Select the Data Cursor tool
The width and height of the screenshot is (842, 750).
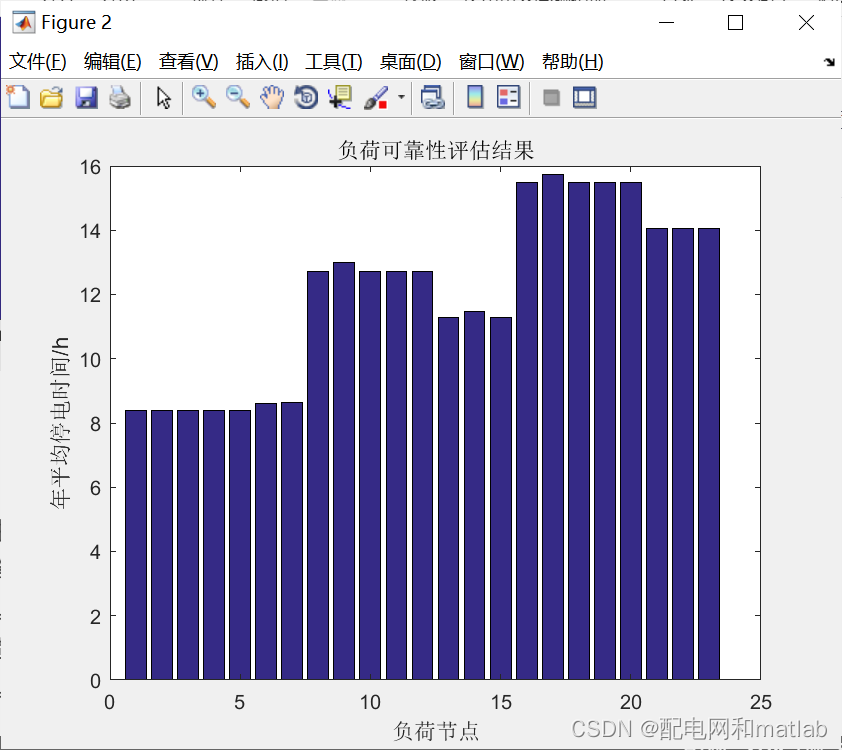[340, 98]
